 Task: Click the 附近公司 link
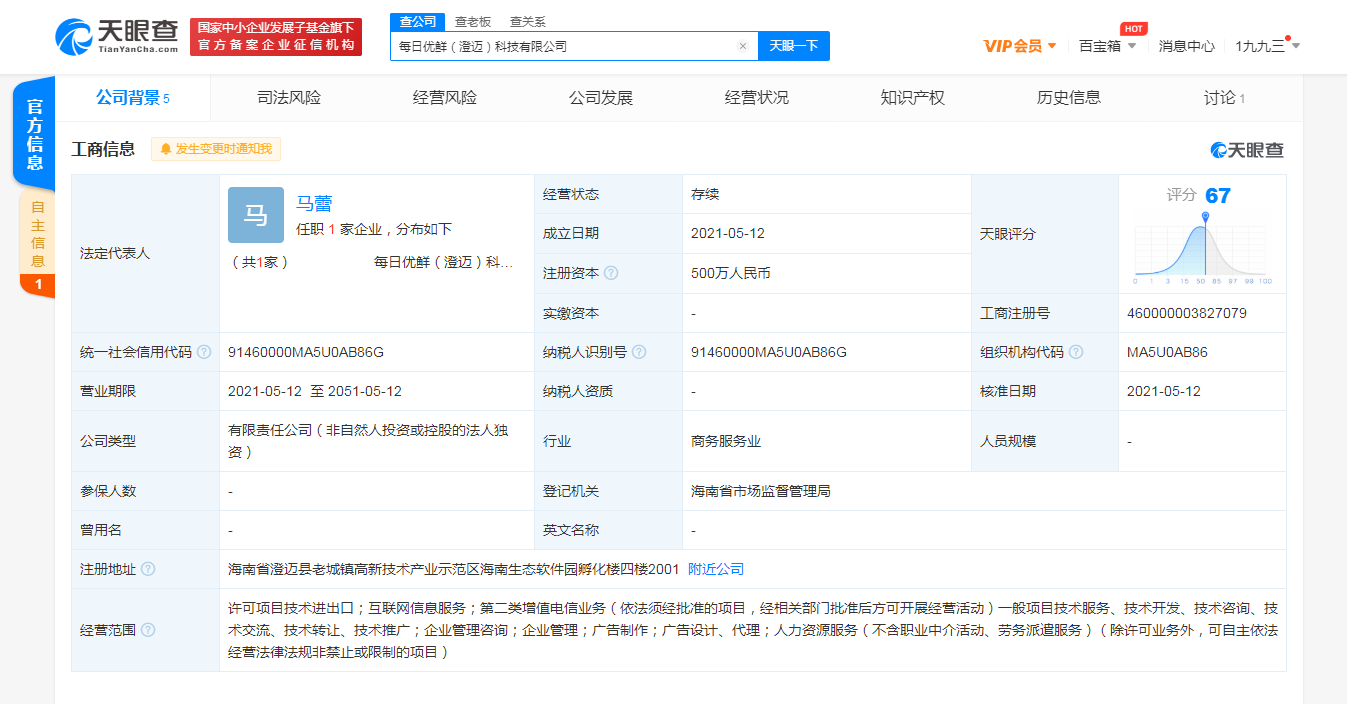[715, 569]
